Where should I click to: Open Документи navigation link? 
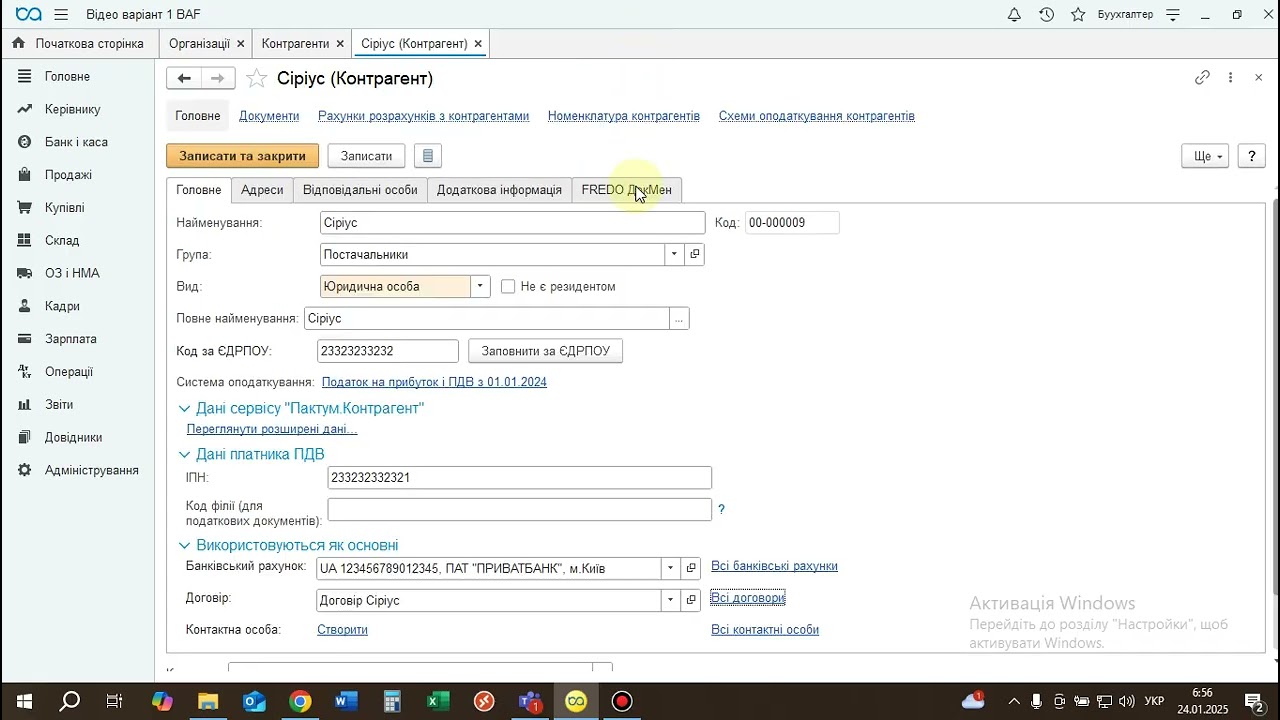(269, 116)
